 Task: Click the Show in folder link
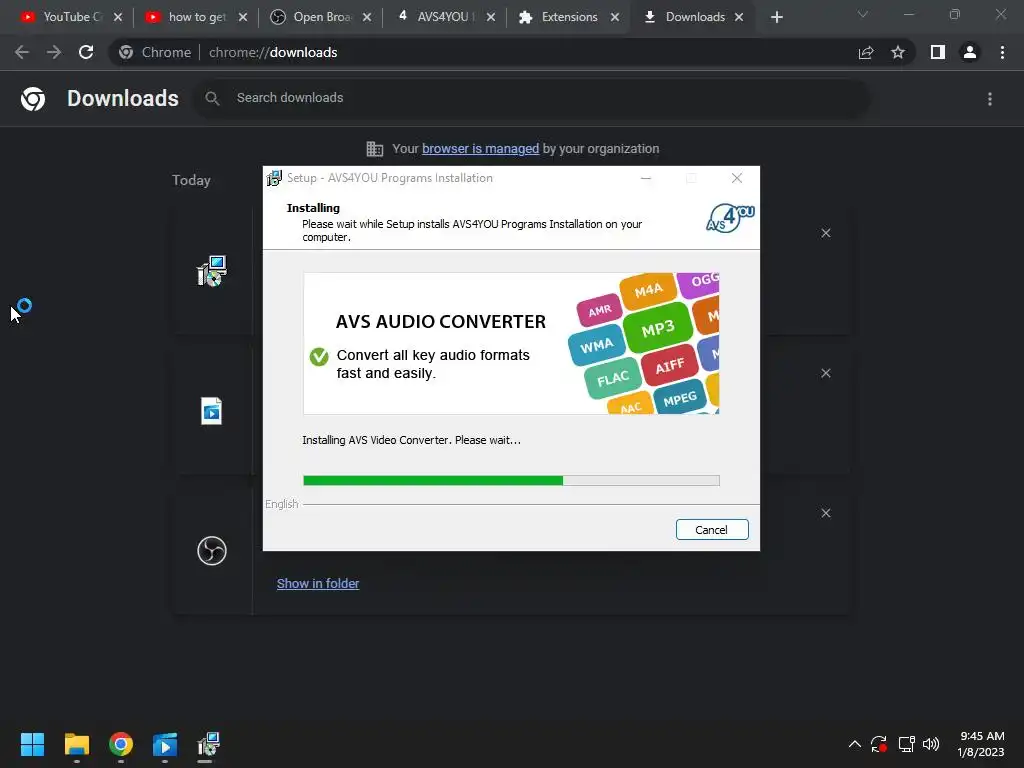pyautogui.click(x=318, y=584)
